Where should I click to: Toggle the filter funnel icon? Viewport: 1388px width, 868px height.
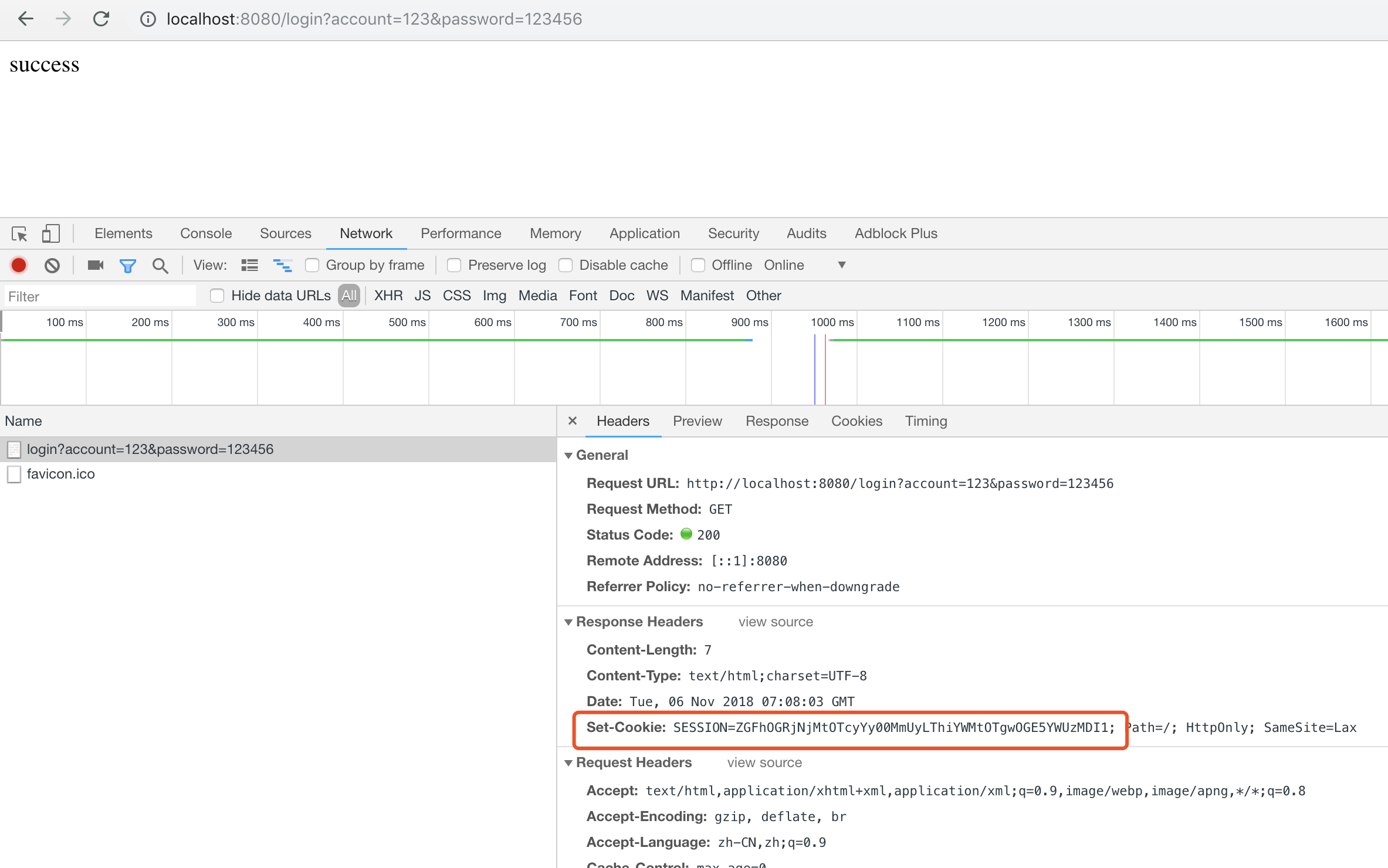click(x=127, y=265)
